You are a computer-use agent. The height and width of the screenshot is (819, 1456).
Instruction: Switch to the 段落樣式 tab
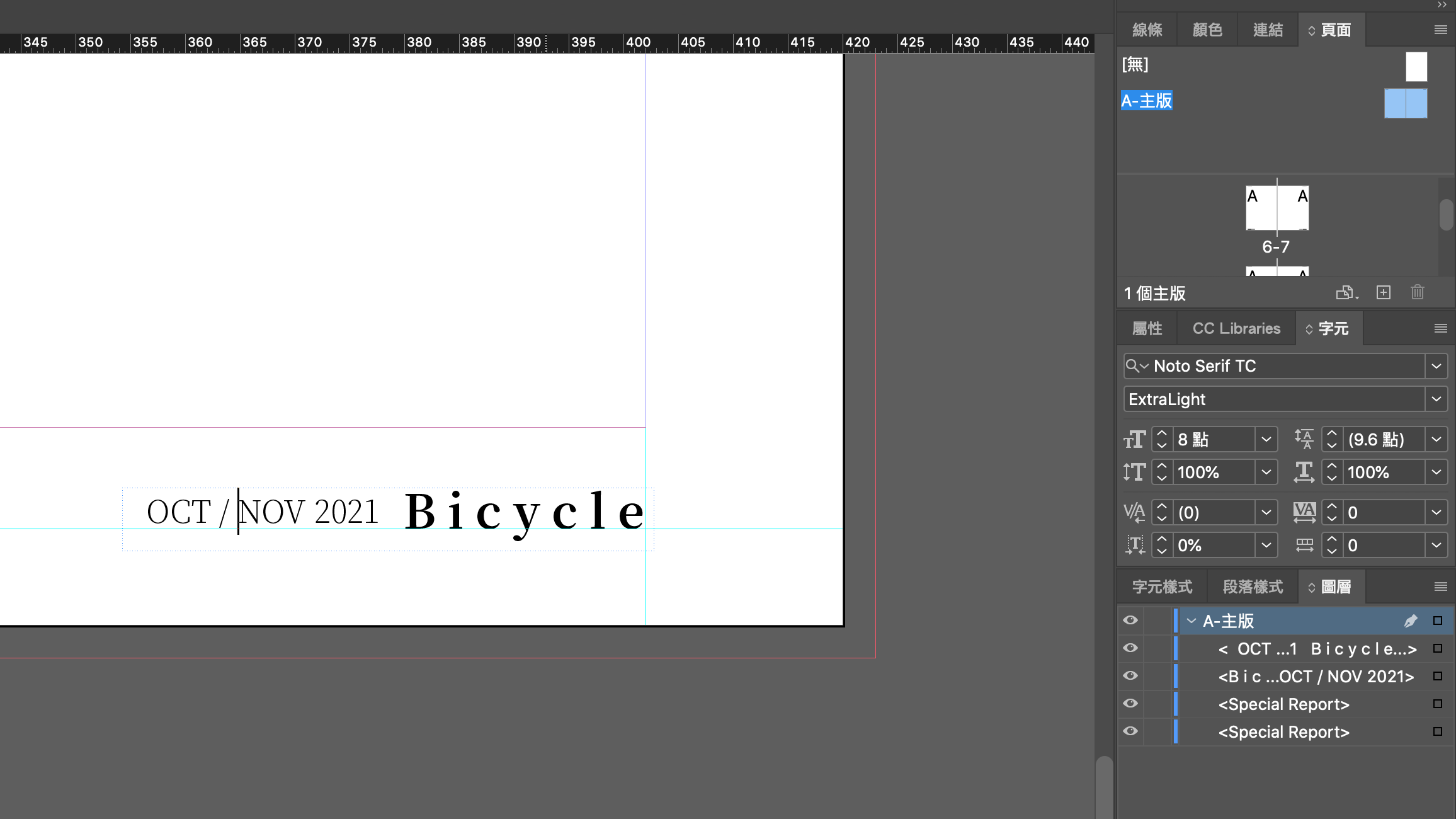pyautogui.click(x=1252, y=587)
